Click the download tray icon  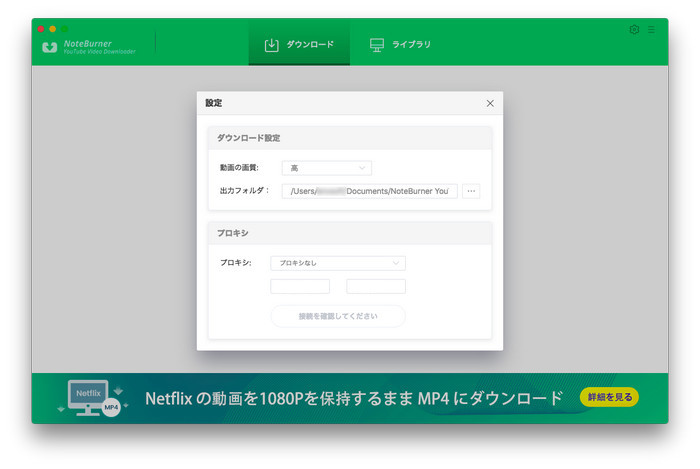tap(271, 45)
